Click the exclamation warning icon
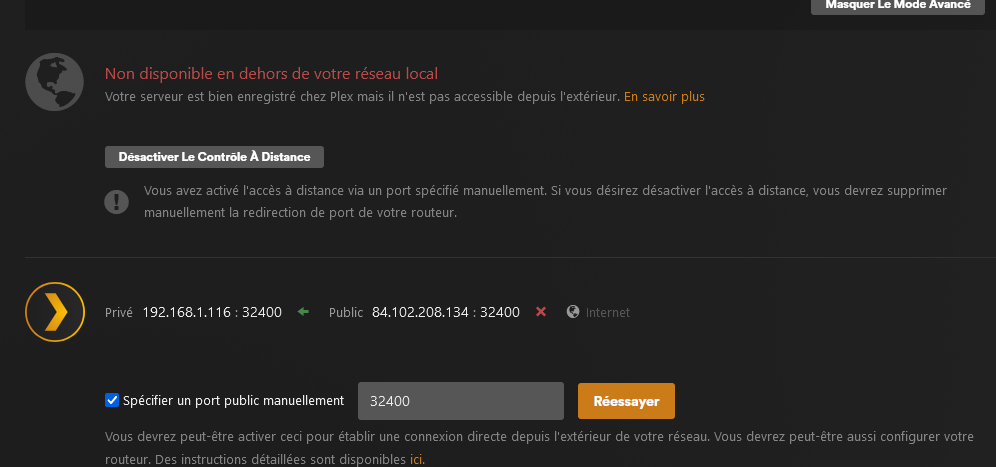996x467 pixels. [116, 202]
